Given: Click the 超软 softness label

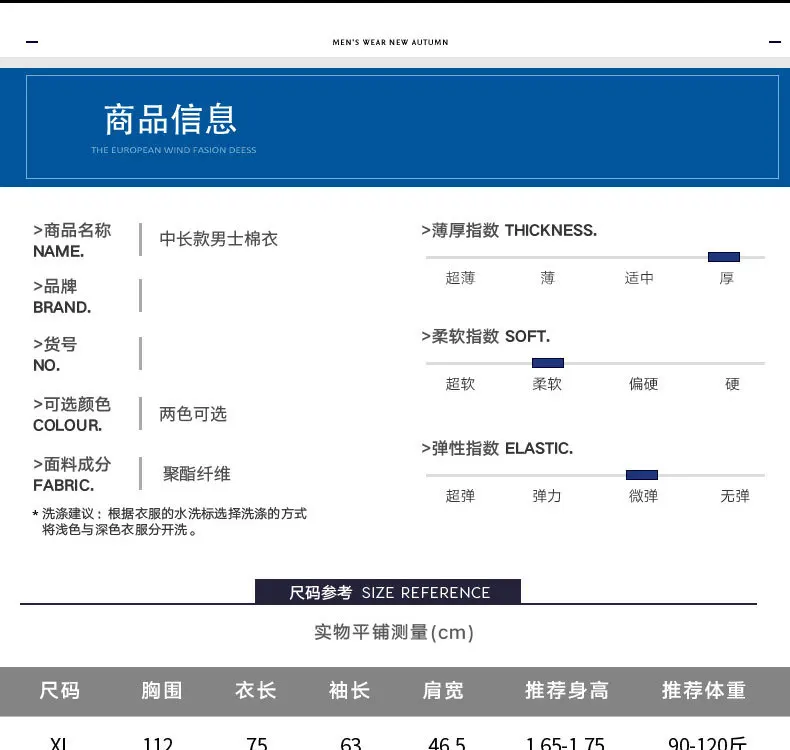Looking at the screenshot, I should click(460, 384).
